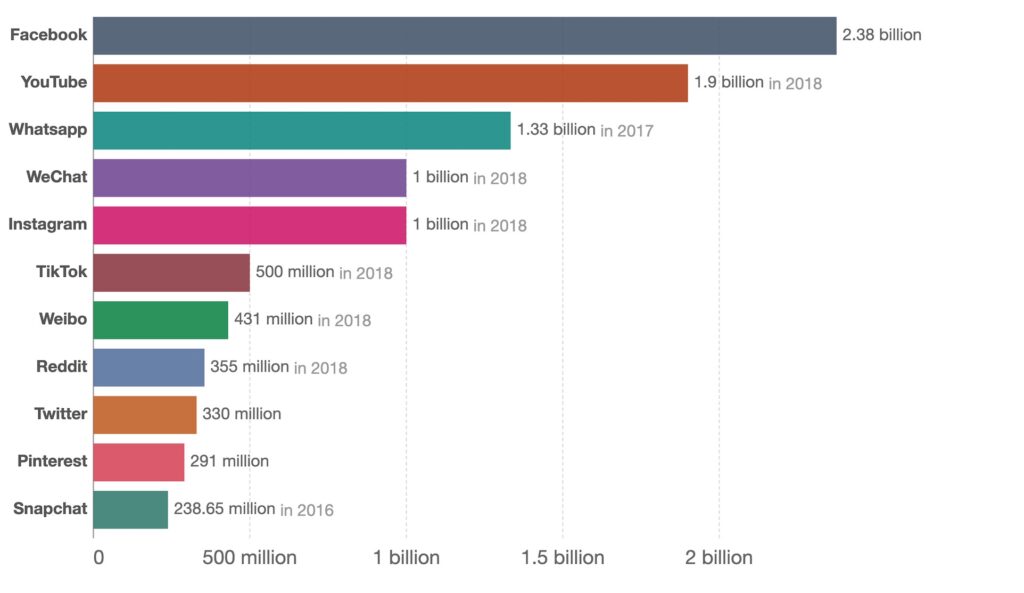Select the TikTok bar

click(171, 273)
